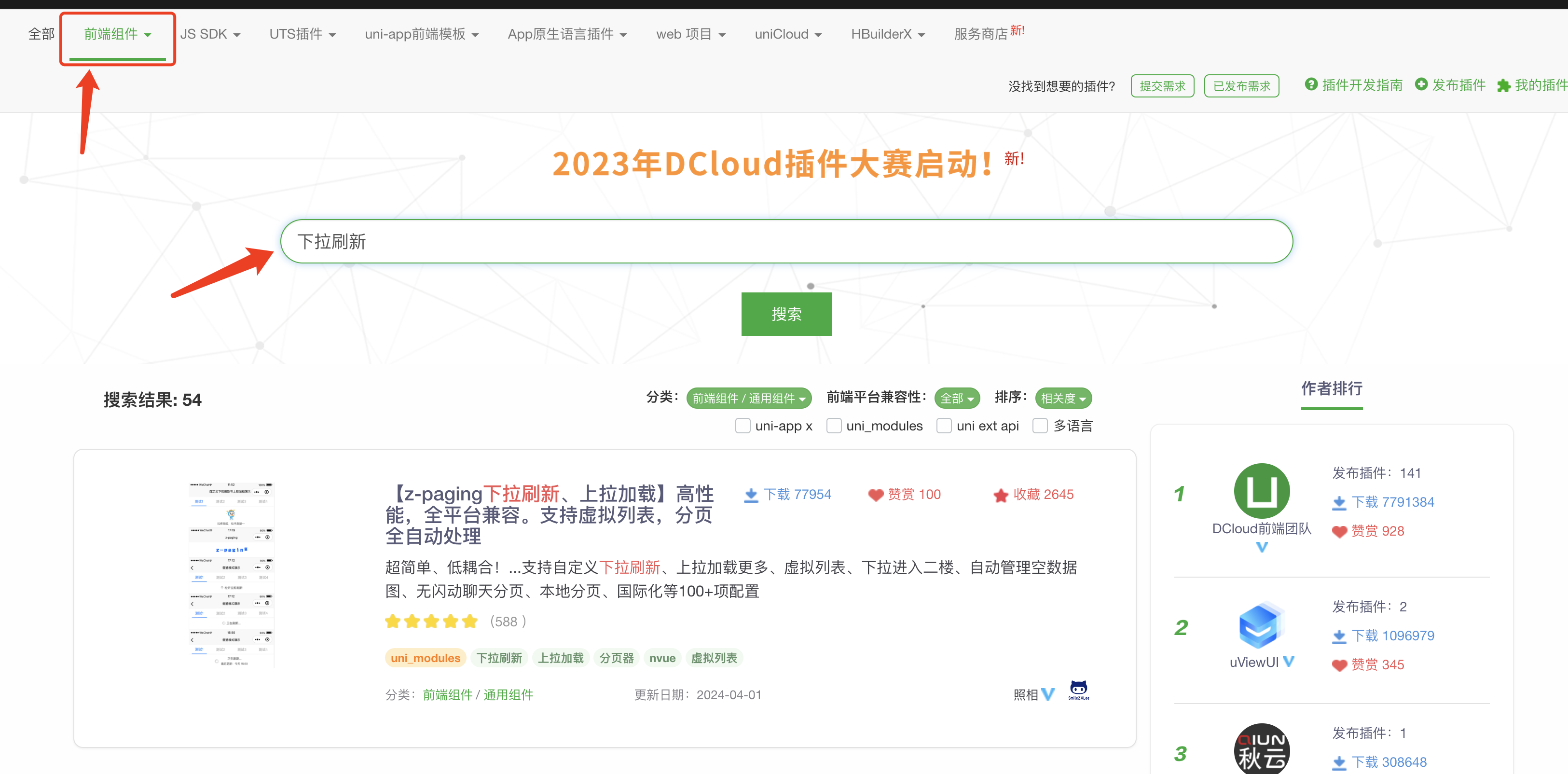Image resolution: width=1568 pixels, height=774 pixels.
Task: Expand the 相关度 sort order dropdown
Action: [1063, 398]
